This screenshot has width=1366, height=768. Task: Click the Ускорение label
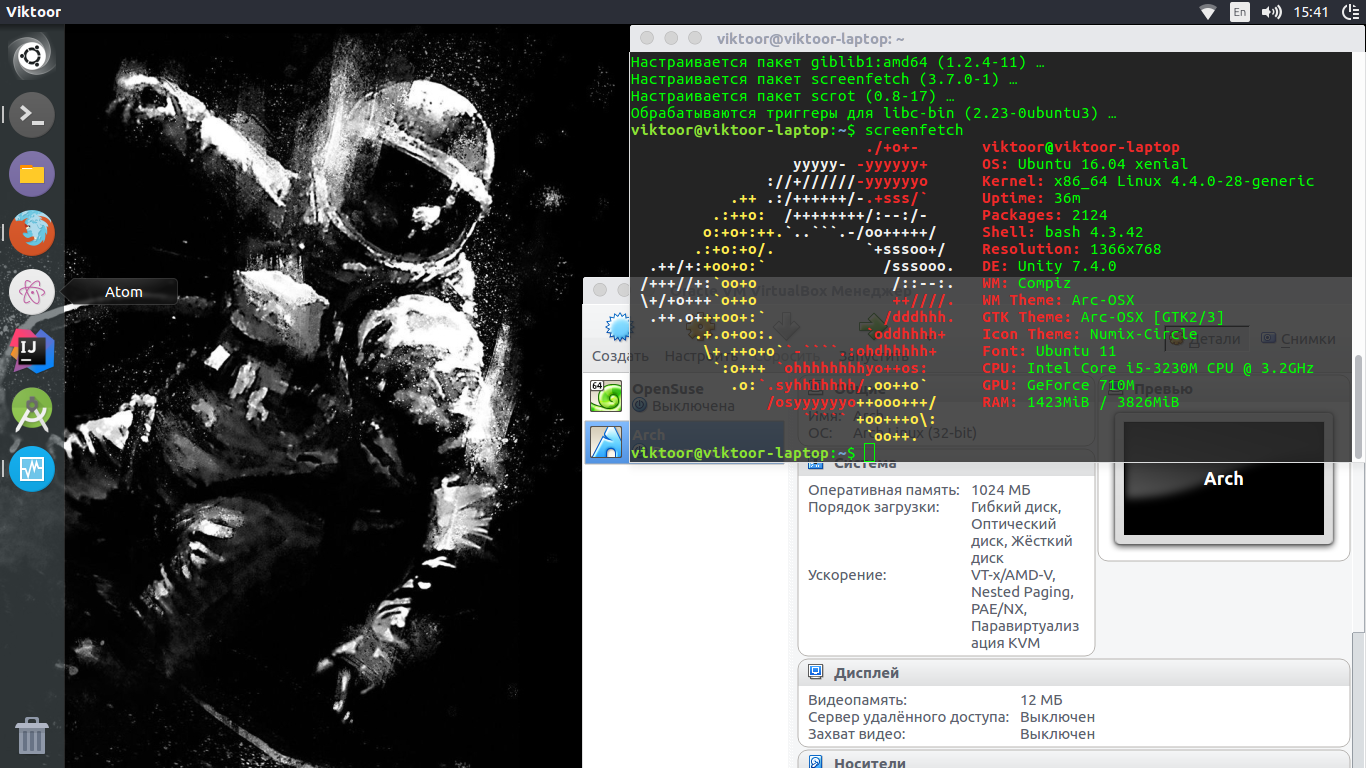click(x=847, y=575)
